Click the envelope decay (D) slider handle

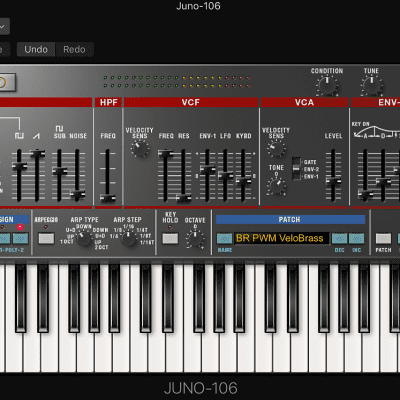pyautogui.click(x=383, y=181)
